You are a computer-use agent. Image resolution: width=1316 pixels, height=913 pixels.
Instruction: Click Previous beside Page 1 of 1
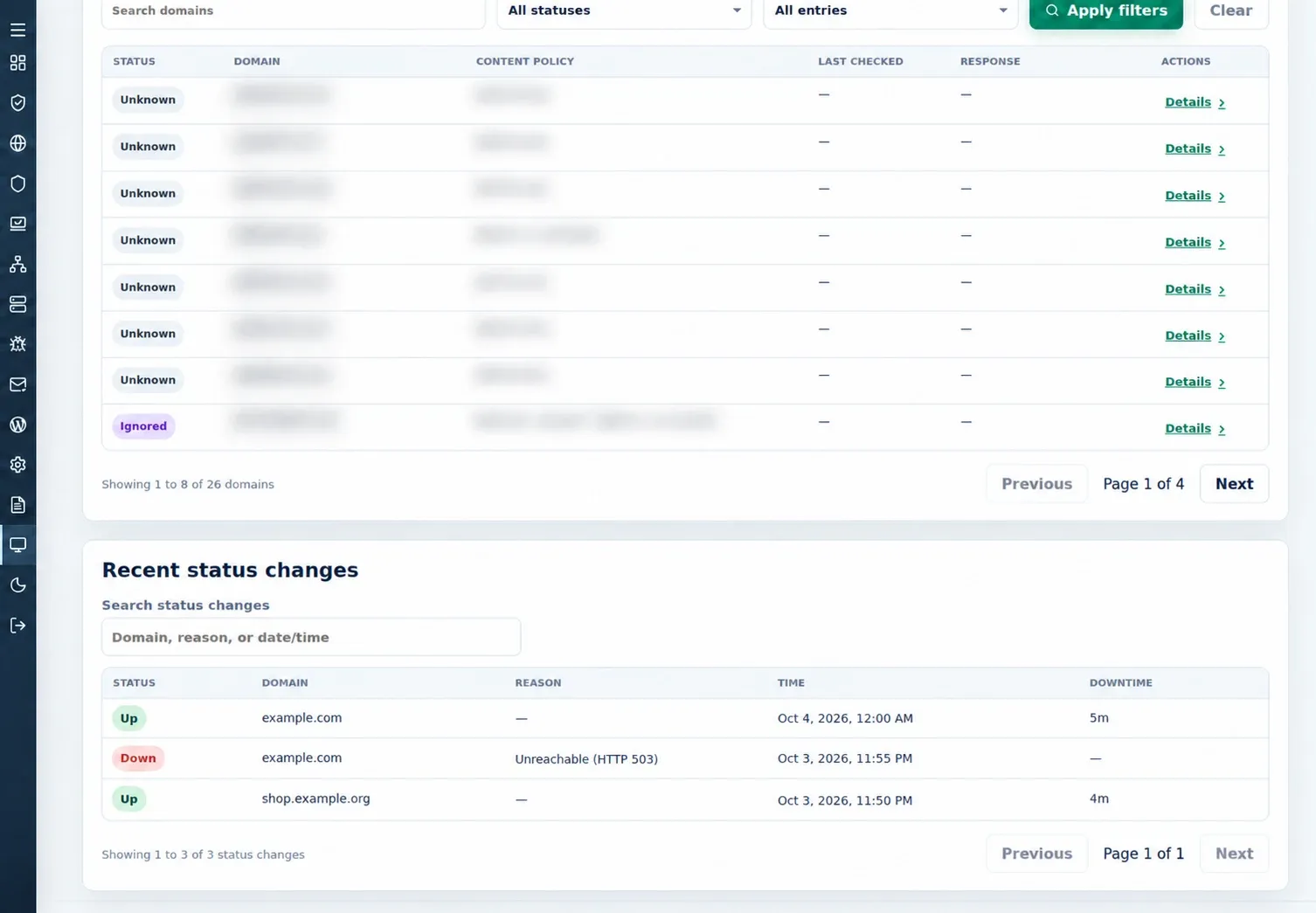(1036, 854)
